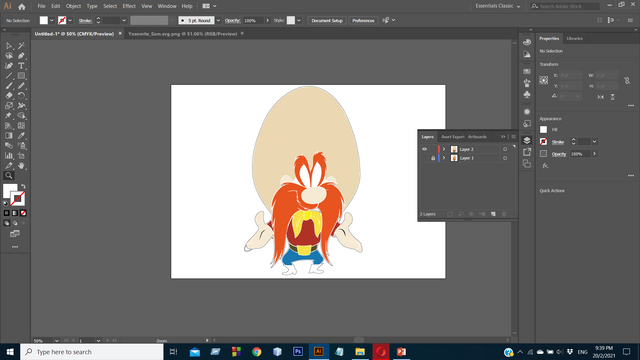Click the Change Screen Mode icon
Image resolution: width=640 pixels, height=360 pixels.
[15, 234]
